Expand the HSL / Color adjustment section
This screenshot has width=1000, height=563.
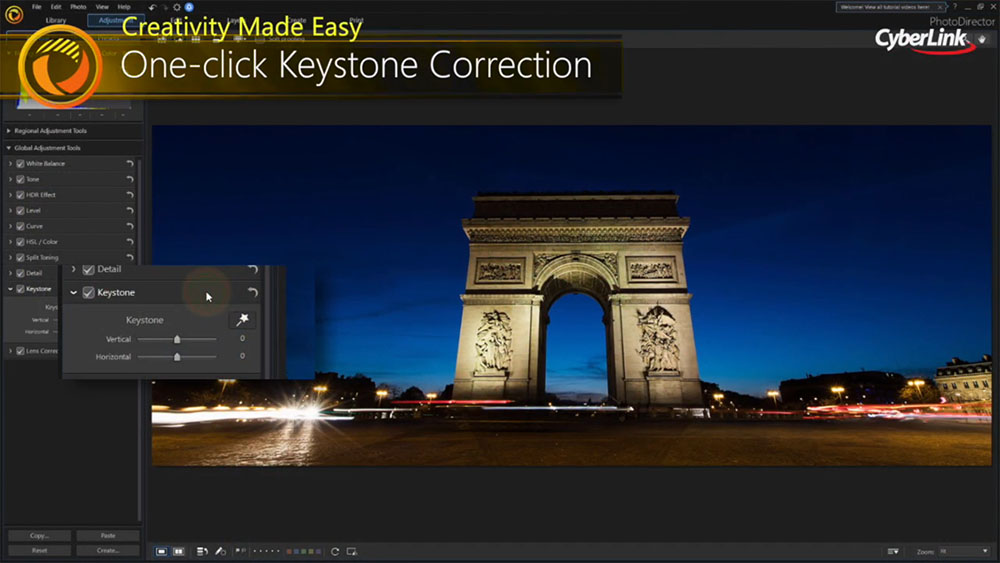tap(10, 242)
